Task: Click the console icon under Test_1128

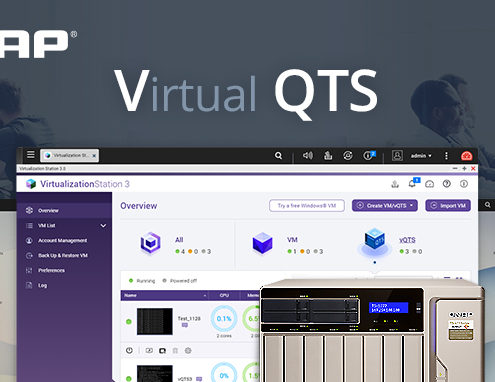Action: pyautogui.click(x=149, y=350)
